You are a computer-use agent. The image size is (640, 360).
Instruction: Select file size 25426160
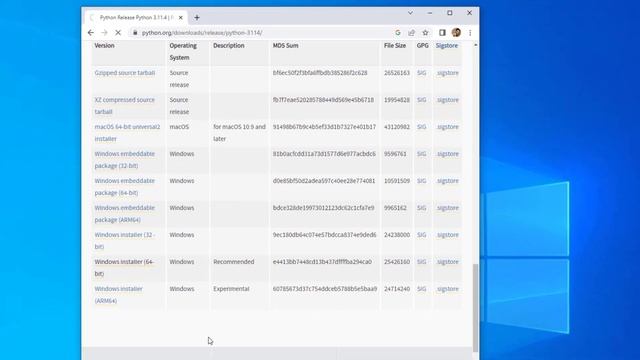pyautogui.click(x=397, y=262)
